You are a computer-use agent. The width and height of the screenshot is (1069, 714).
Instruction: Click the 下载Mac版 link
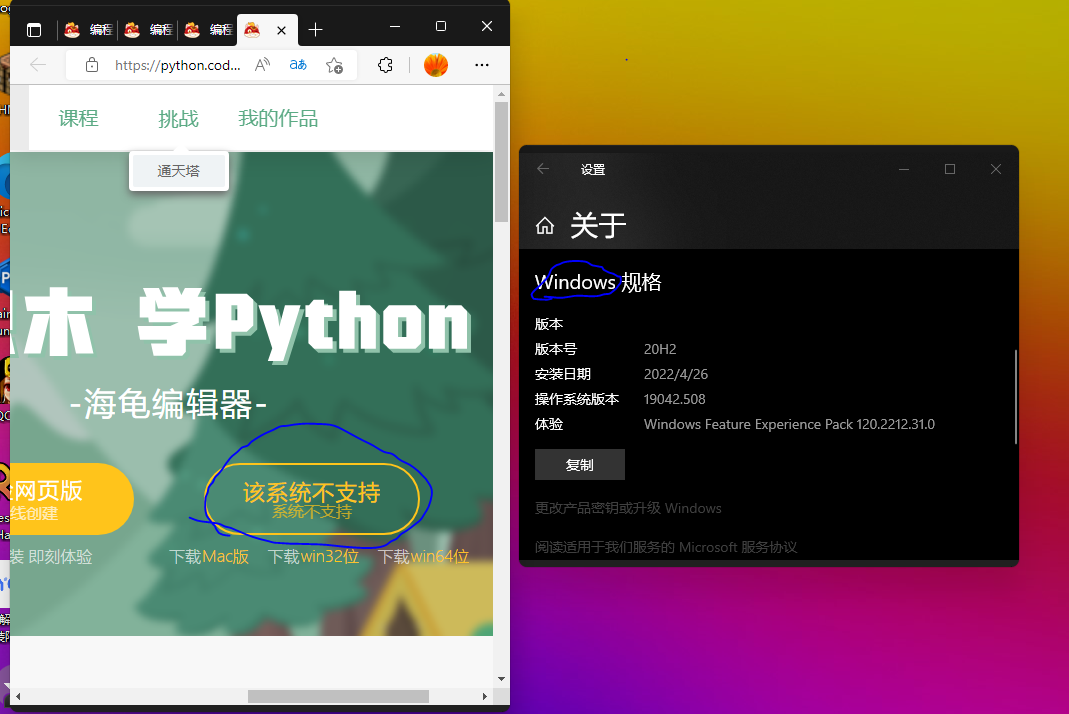click(x=209, y=556)
